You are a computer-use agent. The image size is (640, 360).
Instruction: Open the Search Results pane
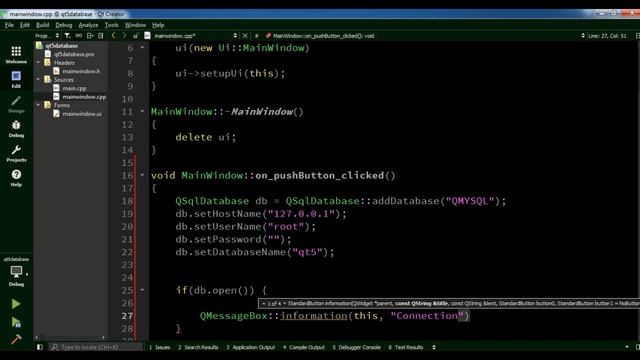pos(198,347)
